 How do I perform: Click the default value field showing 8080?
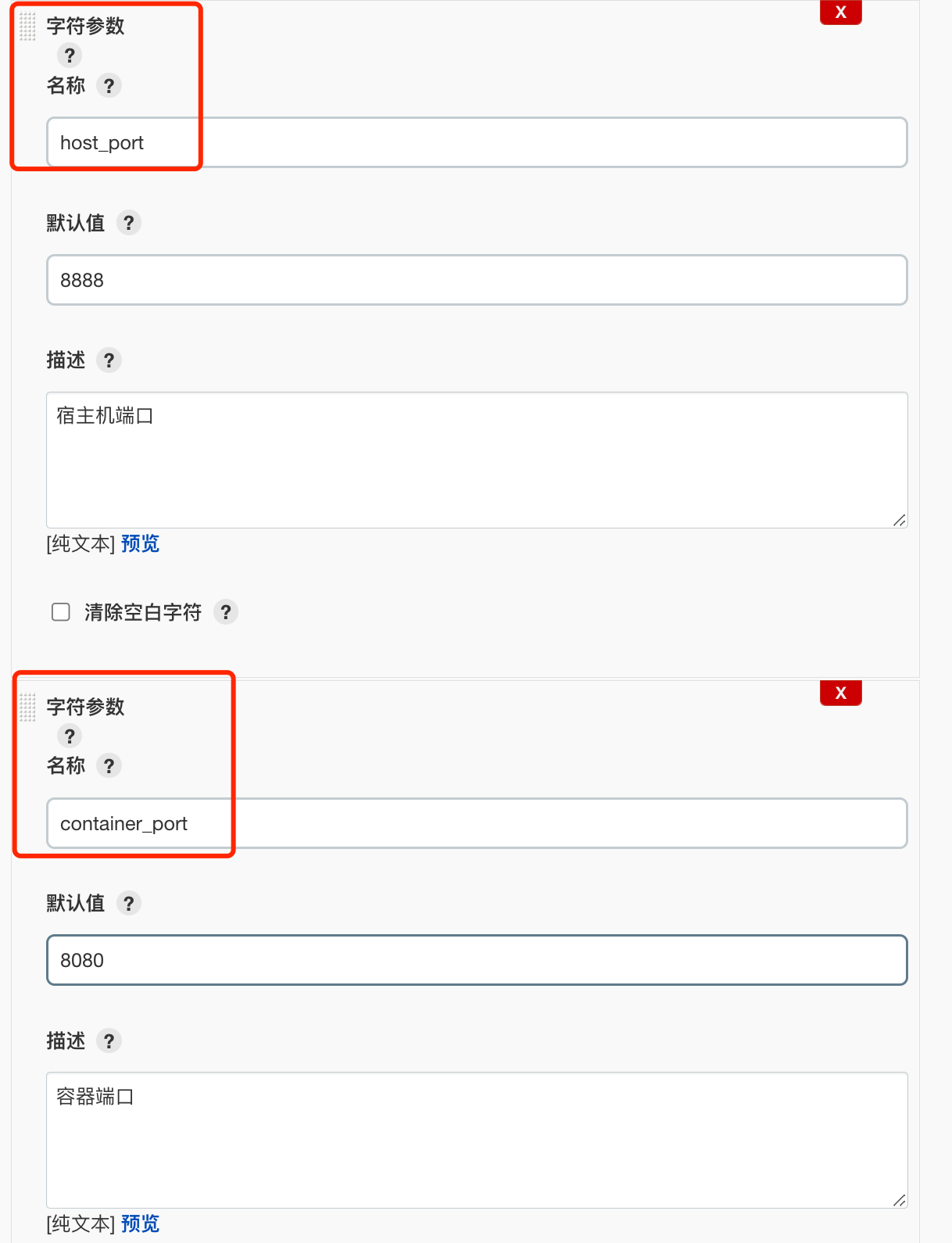point(476,960)
